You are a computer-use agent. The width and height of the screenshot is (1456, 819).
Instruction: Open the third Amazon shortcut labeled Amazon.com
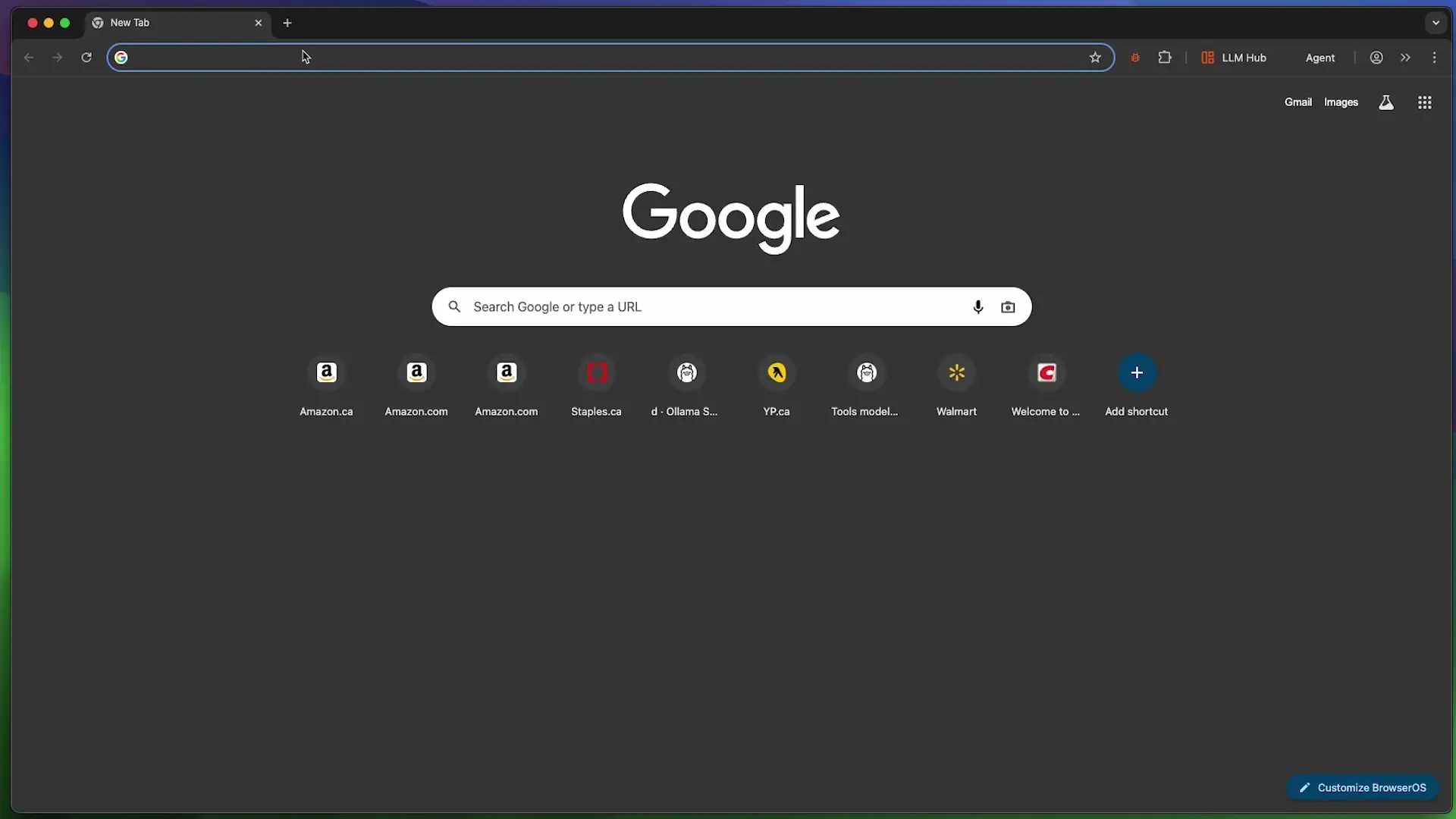click(507, 386)
